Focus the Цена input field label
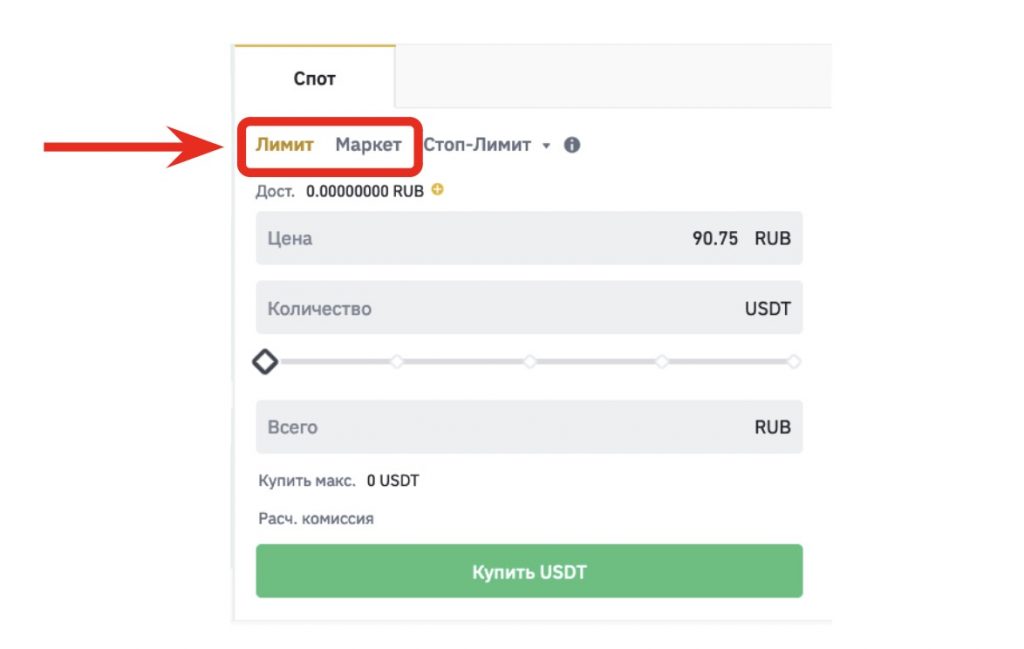1024x649 pixels. click(290, 239)
